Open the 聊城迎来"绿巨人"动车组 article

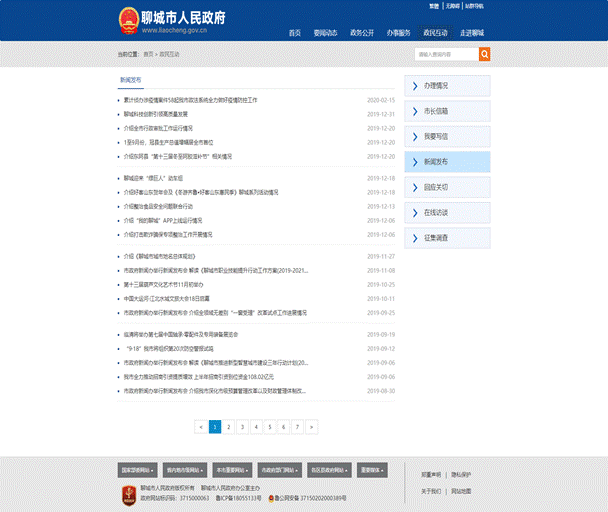coord(153,178)
